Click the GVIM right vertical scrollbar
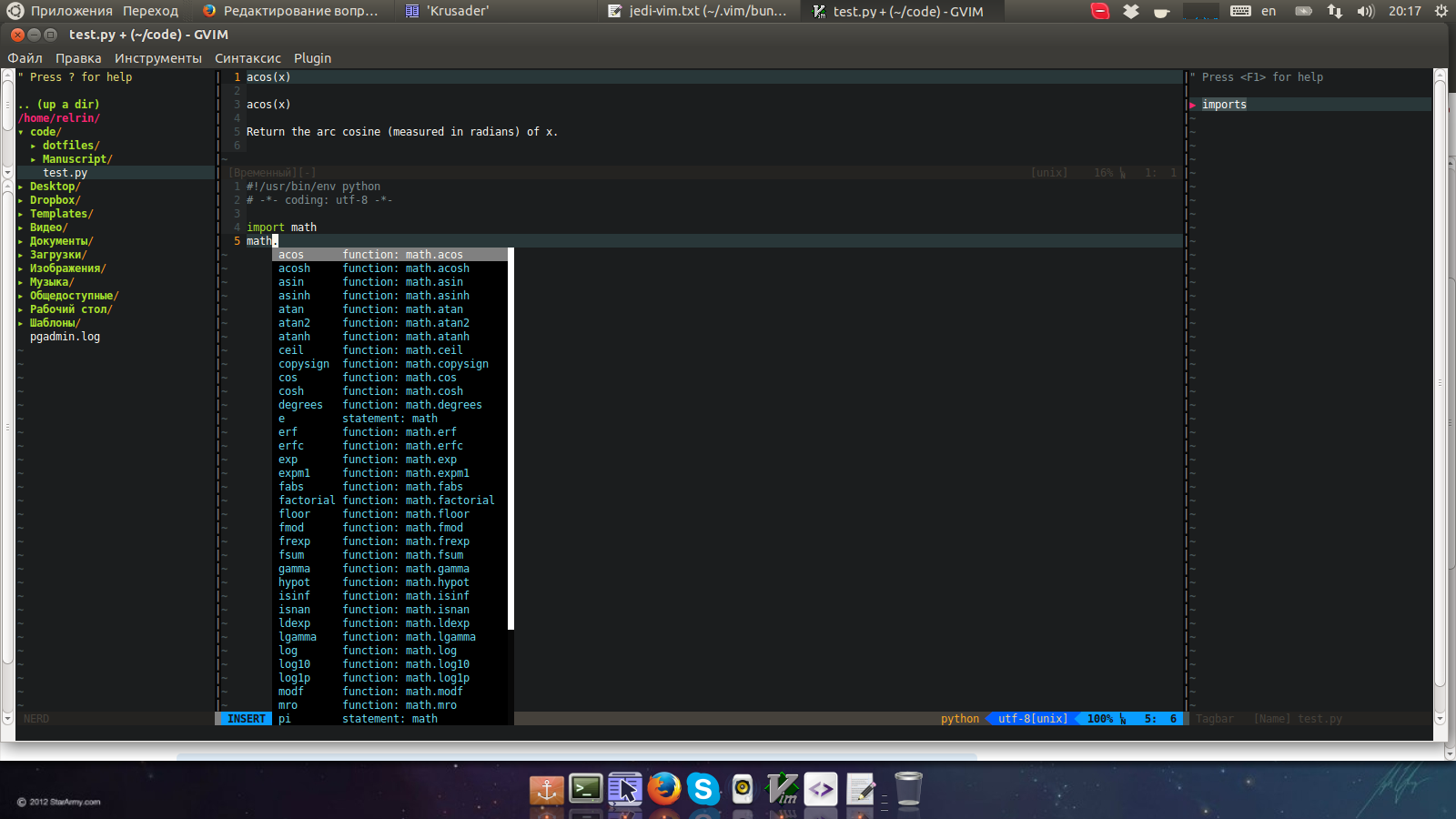Image resolution: width=1456 pixels, height=819 pixels. [1440, 397]
